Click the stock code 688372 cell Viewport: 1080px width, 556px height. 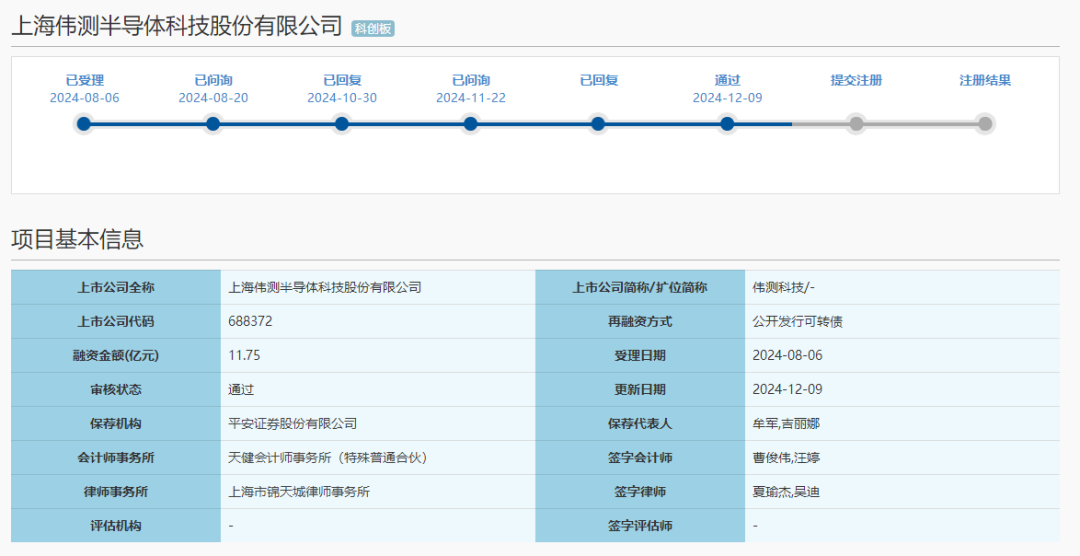point(251,322)
